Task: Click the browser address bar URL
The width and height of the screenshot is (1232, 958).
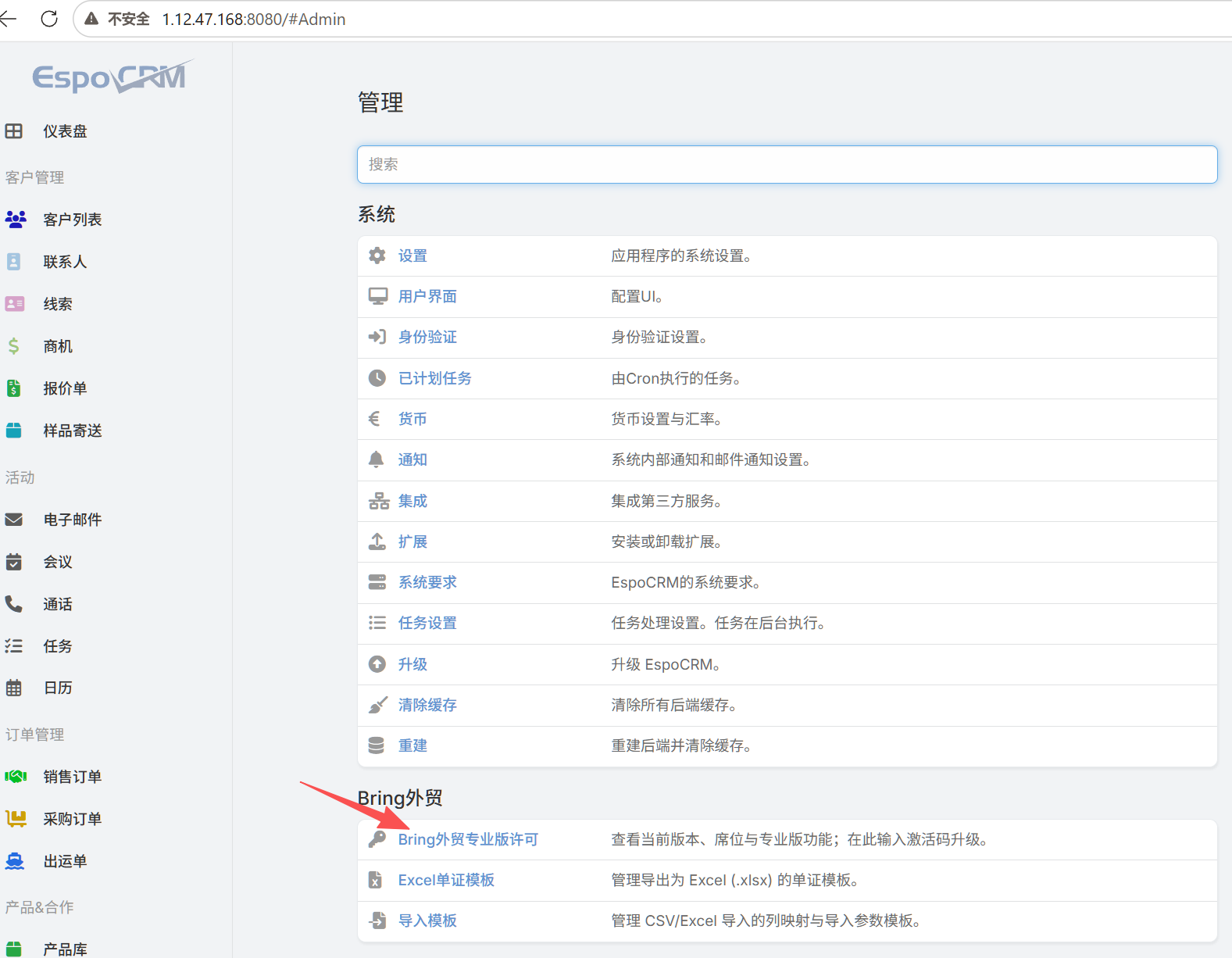Action: coord(254,19)
